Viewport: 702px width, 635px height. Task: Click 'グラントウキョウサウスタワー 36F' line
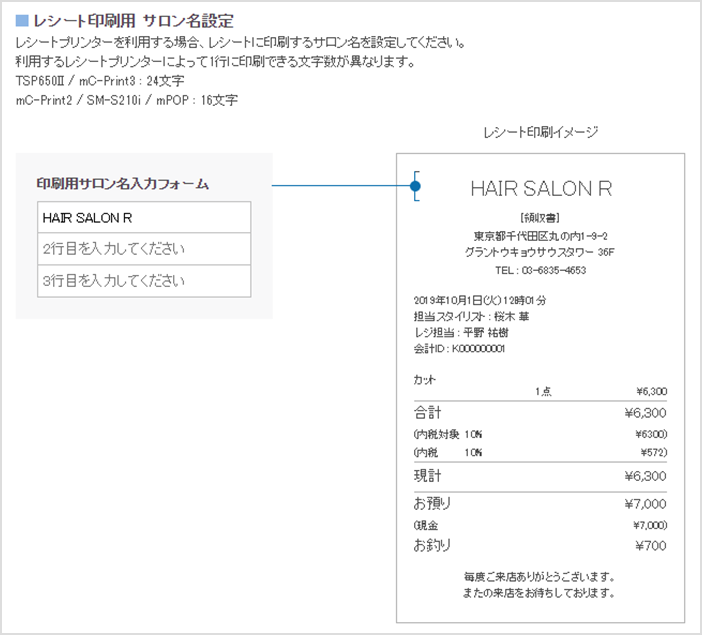click(x=539, y=252)
